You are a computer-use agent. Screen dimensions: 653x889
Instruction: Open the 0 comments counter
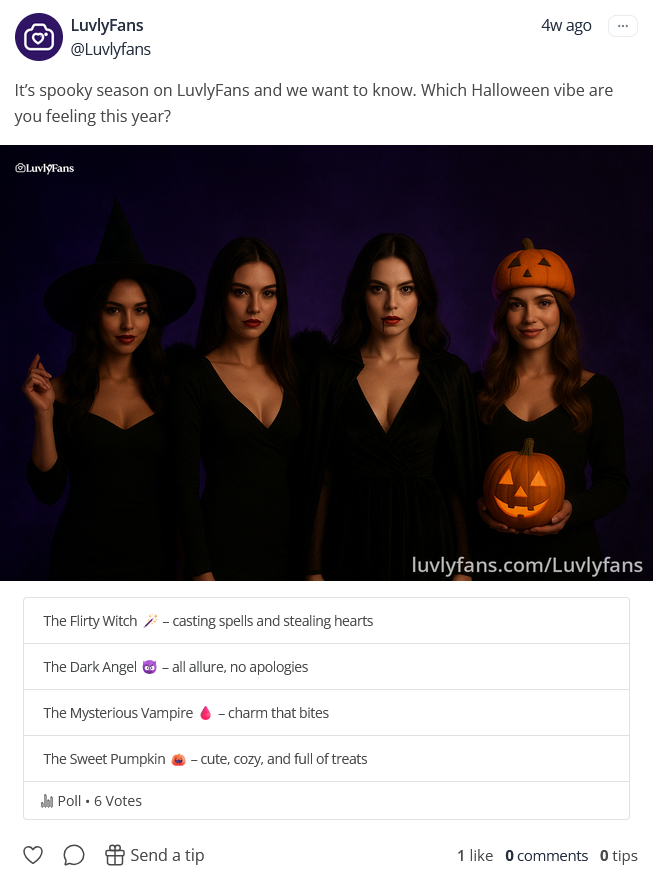pyautogui.click(x=546, y=856)
